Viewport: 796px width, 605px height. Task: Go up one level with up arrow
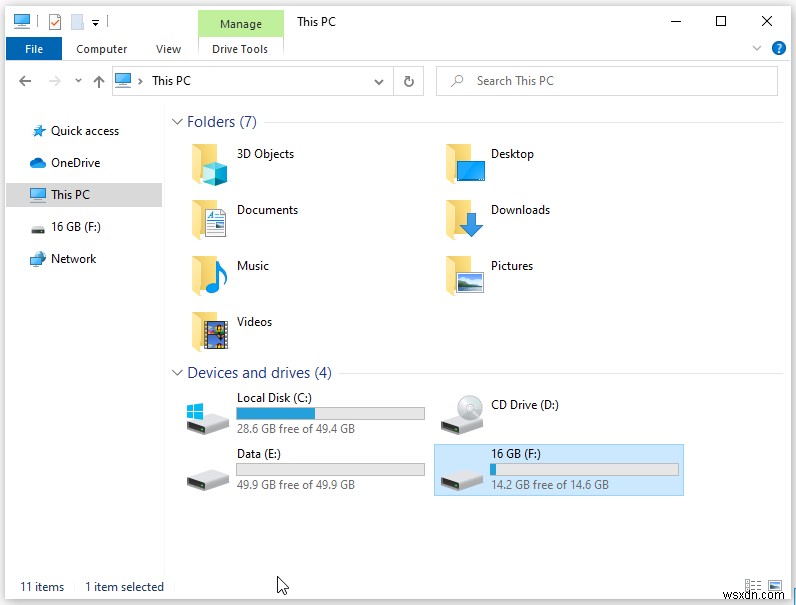pyautogui.click(x=99, y=81)
